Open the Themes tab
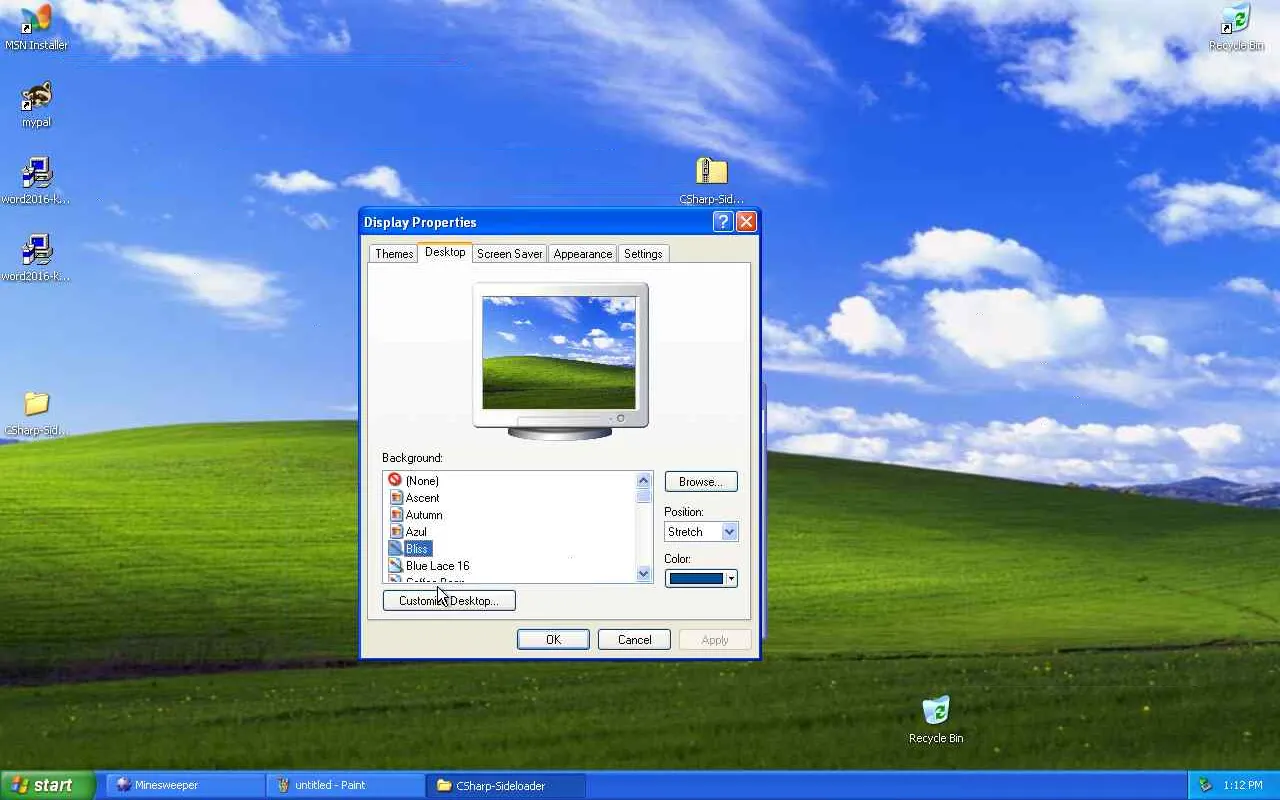 (x=394, y=254)
